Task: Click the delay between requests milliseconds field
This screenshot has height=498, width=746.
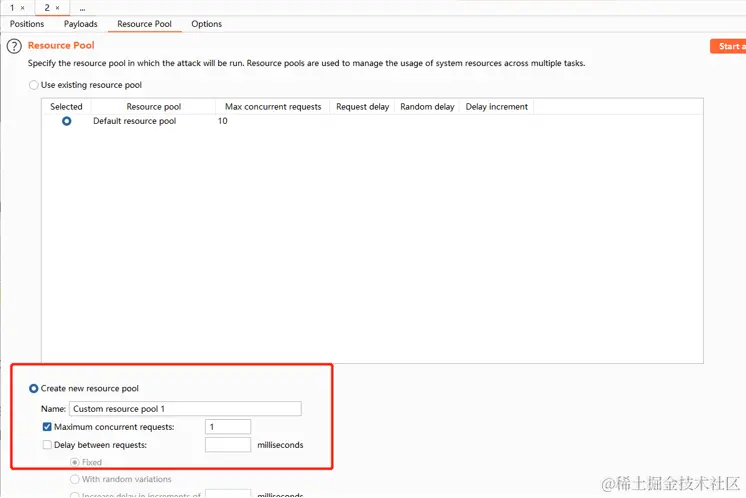Action: point(227,445)
